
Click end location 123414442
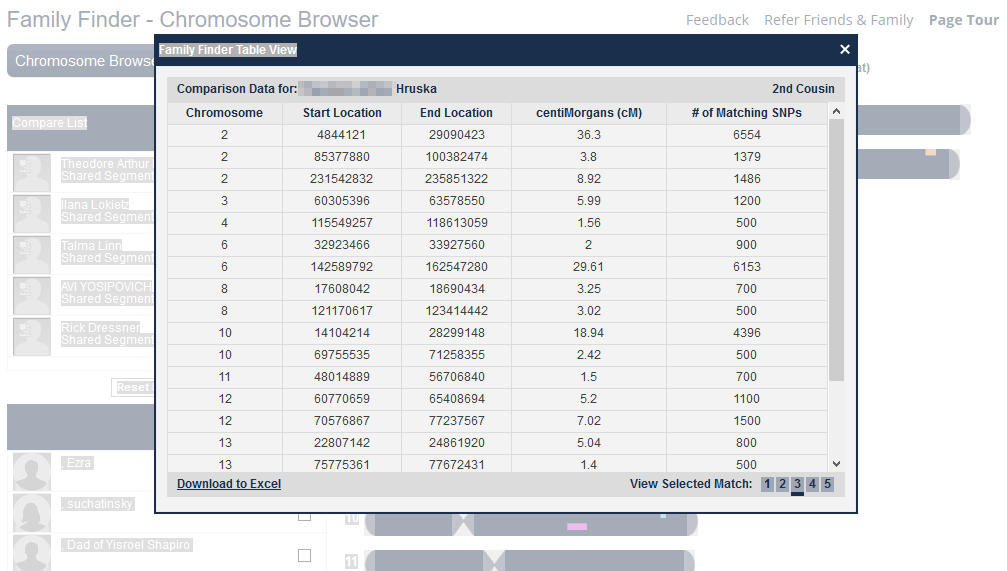456,311
